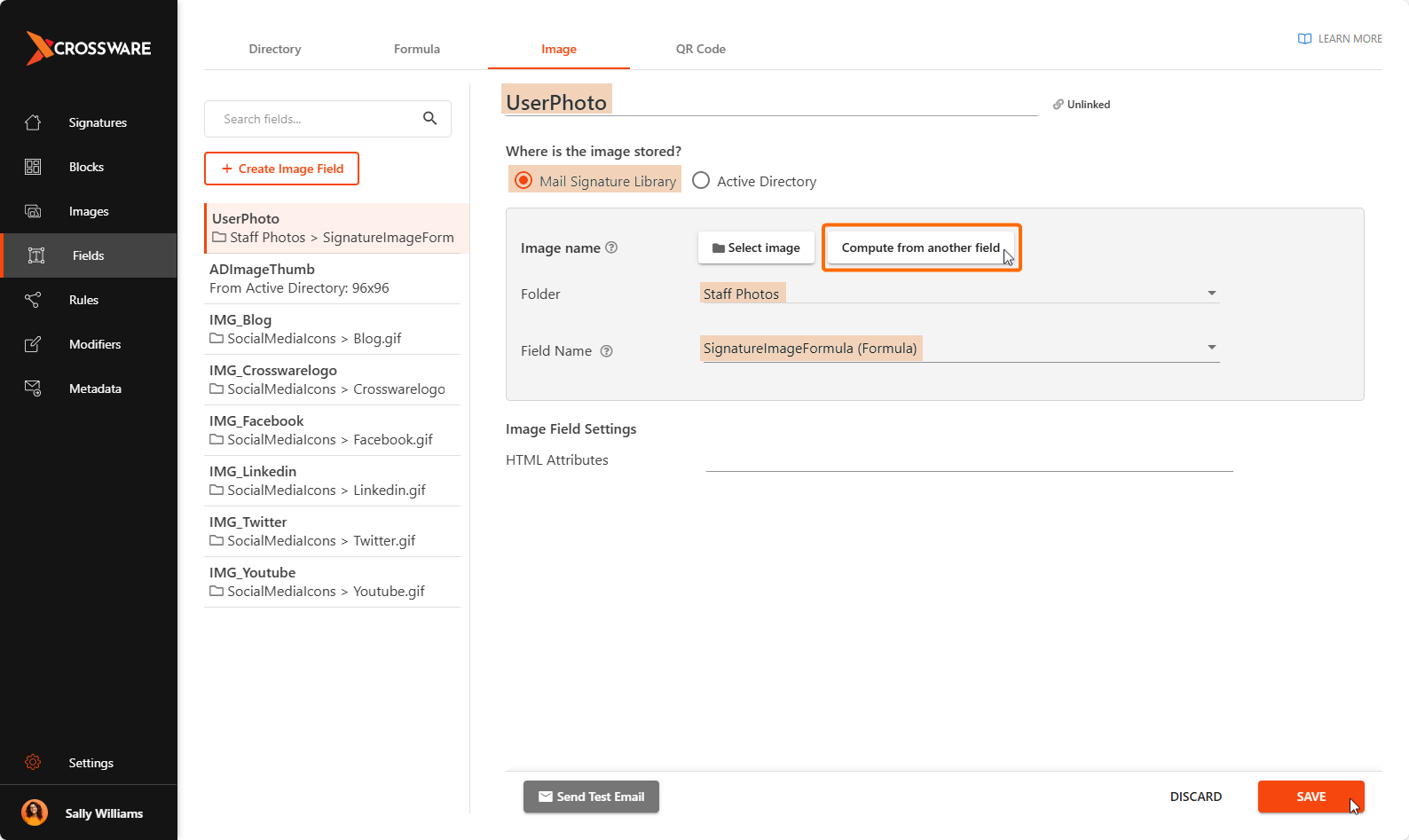The width and height of the screenshot is (1409, 840).
Task: Click the Blocks grid icon in sidebar
Action: tap(33, 167)
